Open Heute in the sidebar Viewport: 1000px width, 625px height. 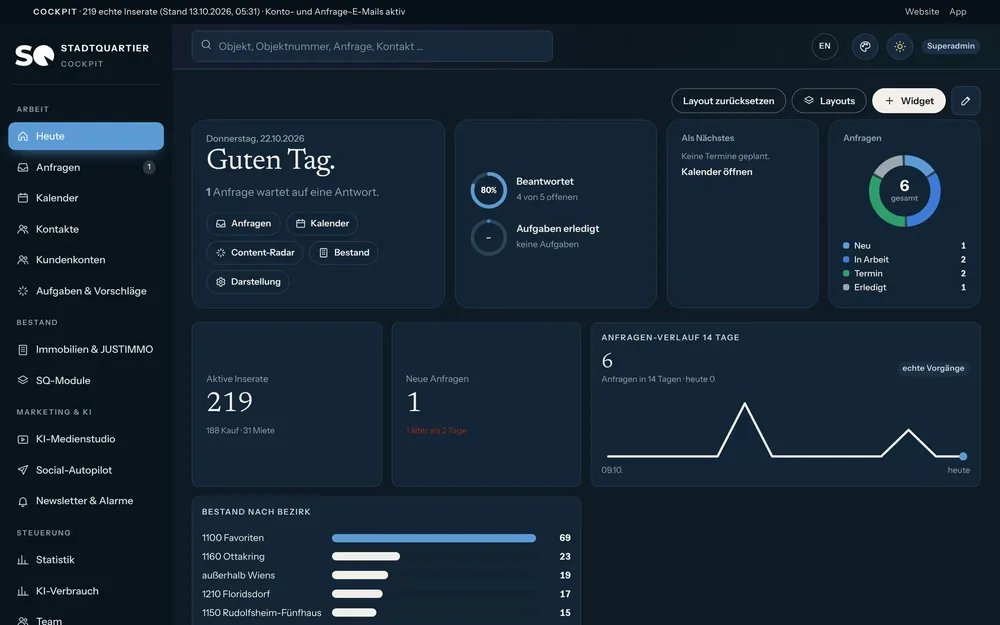pyautogui.click(x=86, y=136)
